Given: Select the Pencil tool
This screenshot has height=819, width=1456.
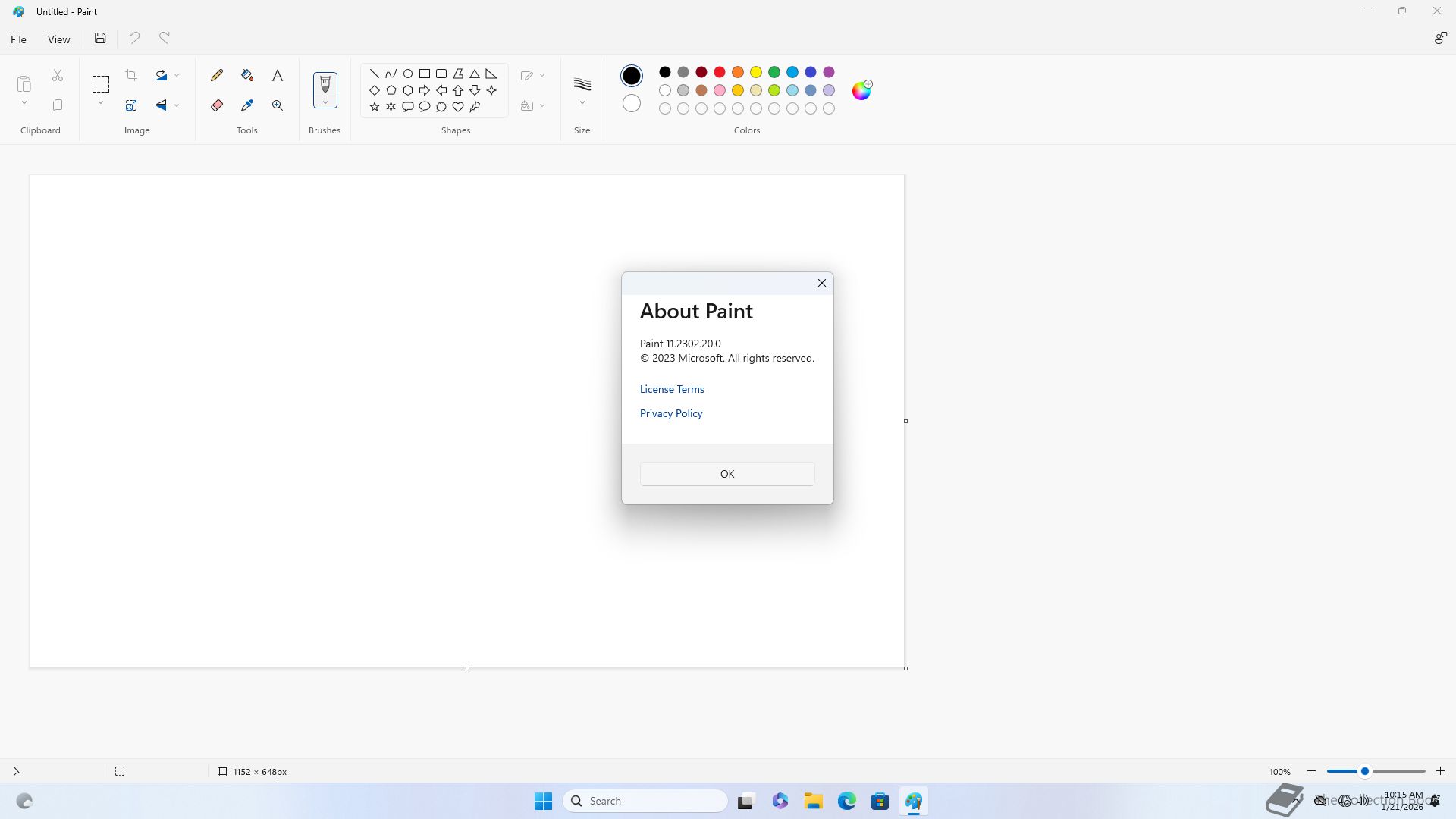Looking at the screenshot, I should click(x=217, y=75).
